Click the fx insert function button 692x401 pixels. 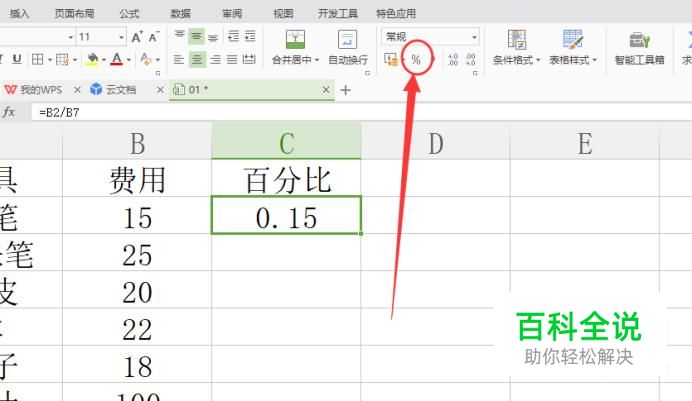[9, 112]
